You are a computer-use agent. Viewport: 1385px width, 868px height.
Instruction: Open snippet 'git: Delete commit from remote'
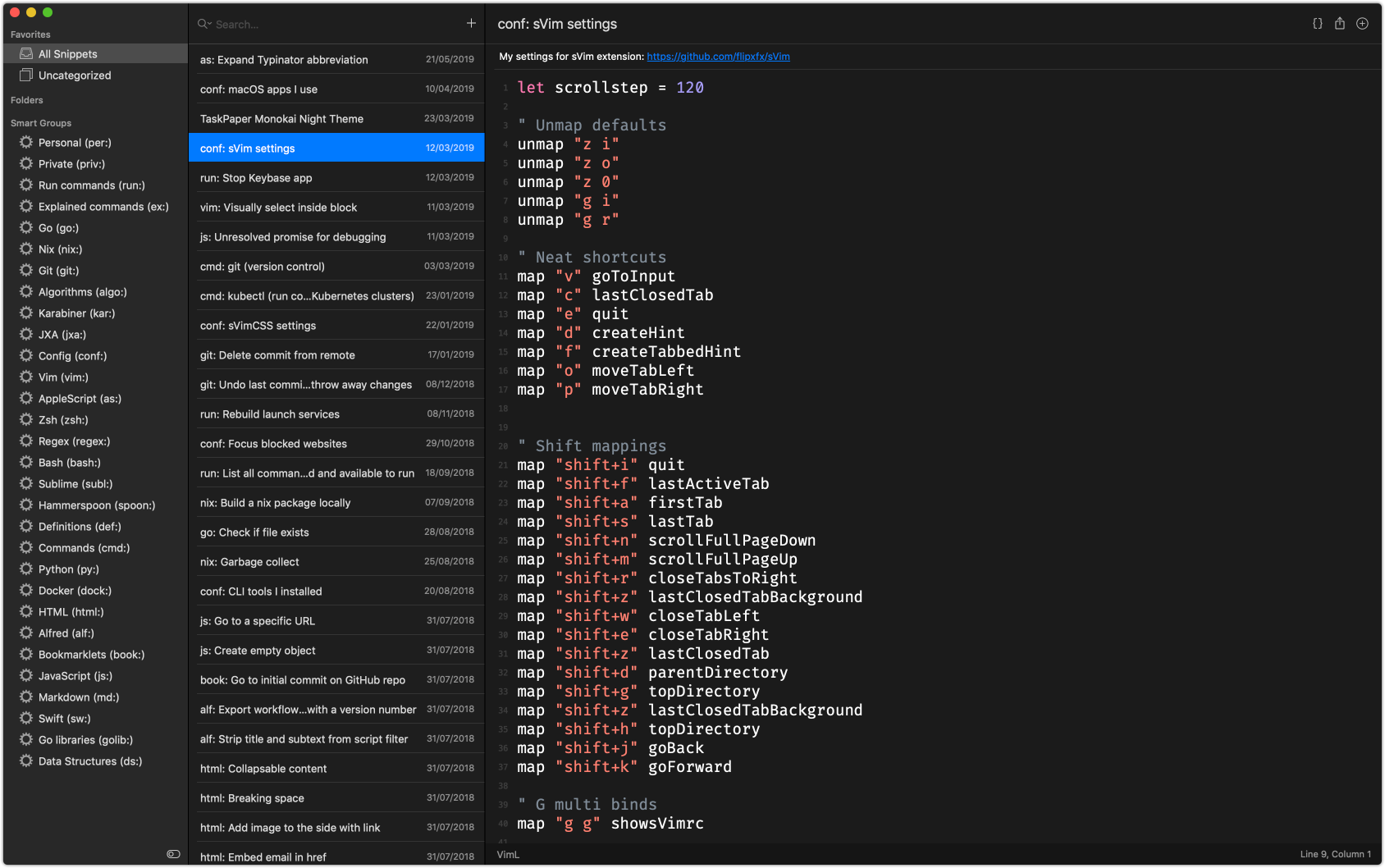336,355
